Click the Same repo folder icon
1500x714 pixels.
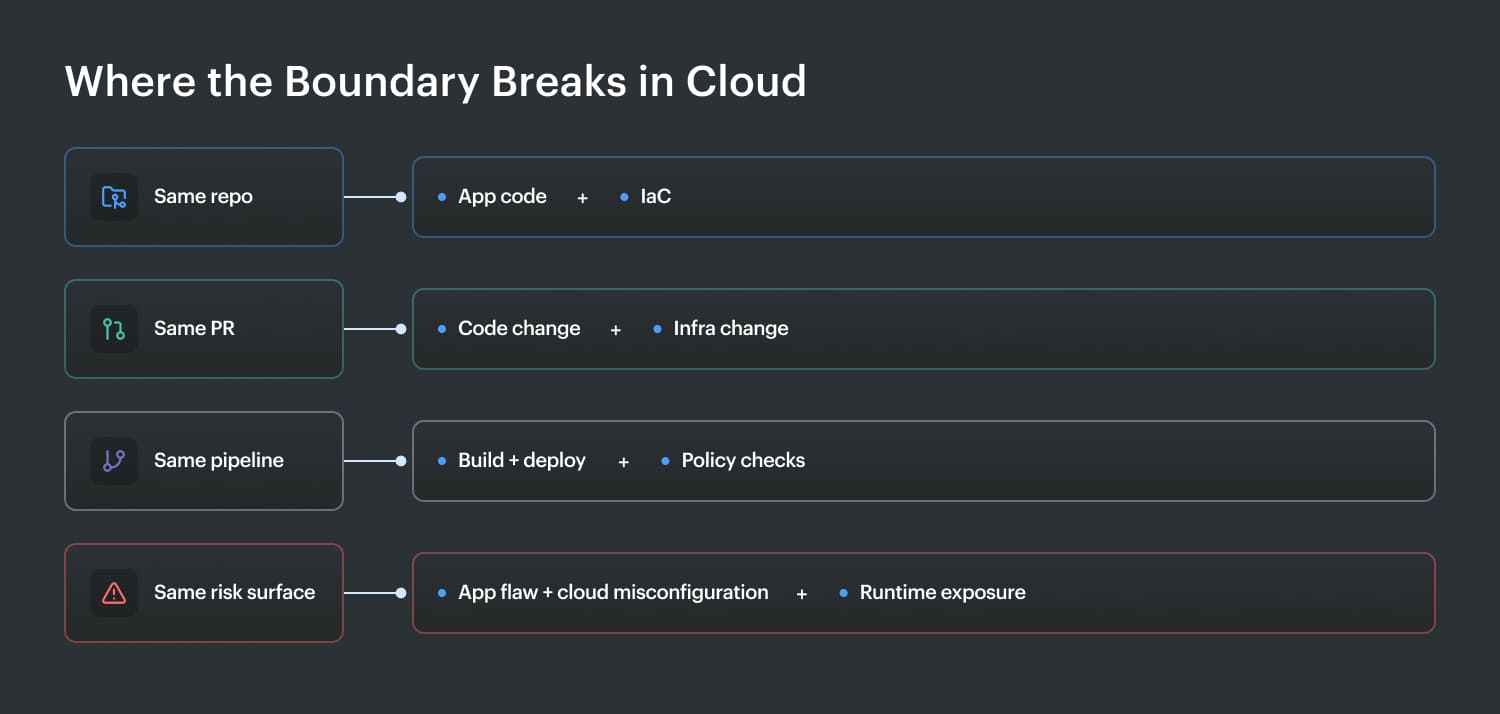[114, 197]
